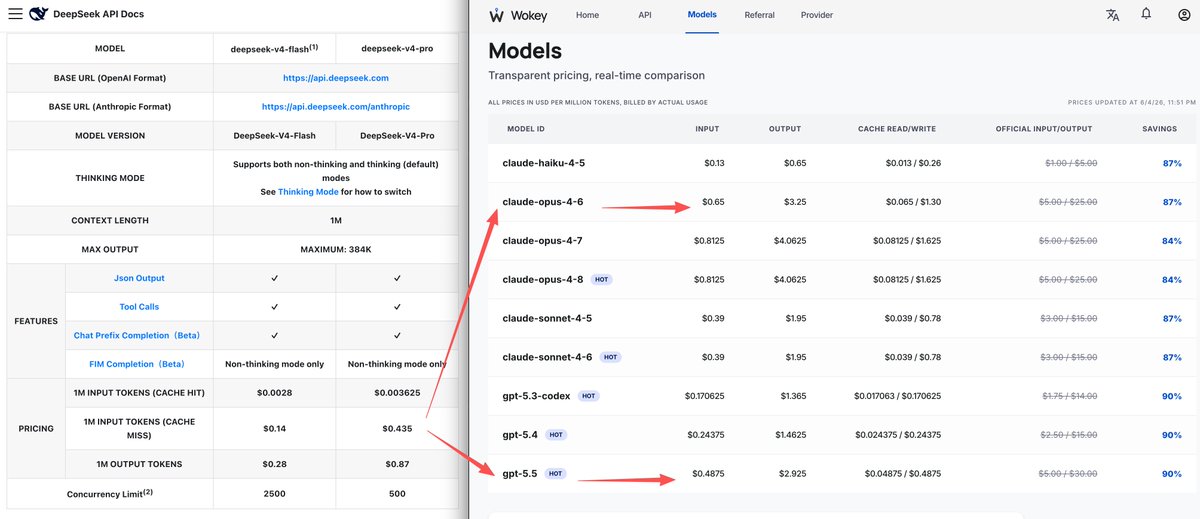The height and width of the screenshot is (519, 1200).
Task: Open the Provider tab in Wokey
Action: click(x=817, y=15)
